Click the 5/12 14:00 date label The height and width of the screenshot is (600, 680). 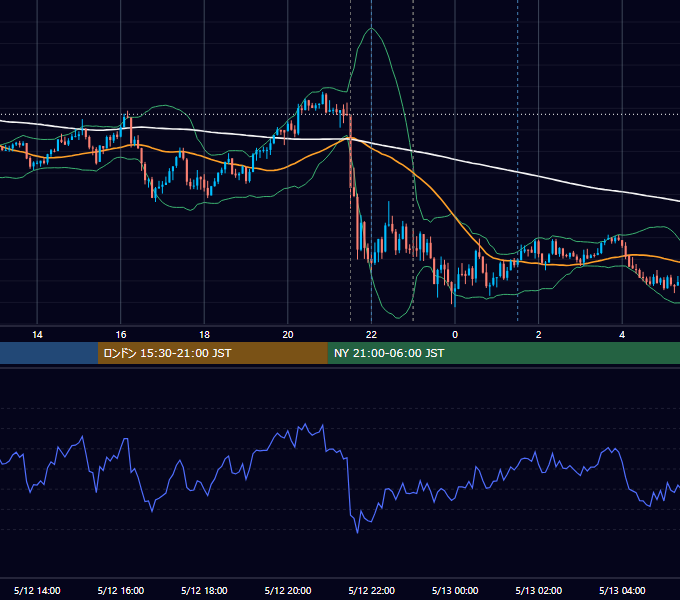pos(37,590)
